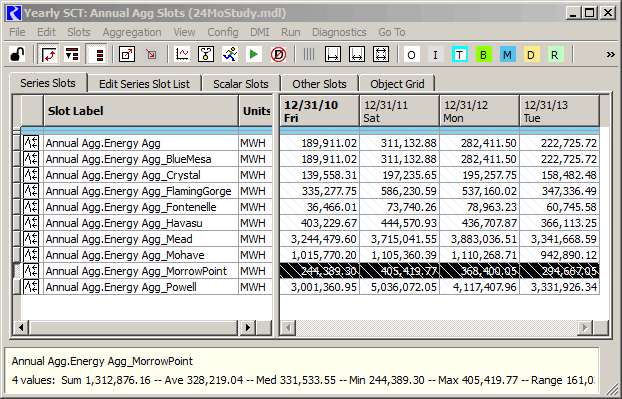The width and height of the screenshot is (622, 399).
Task: Click the grey I flag button
Action: pyautogui.click(x=435, y=55)
